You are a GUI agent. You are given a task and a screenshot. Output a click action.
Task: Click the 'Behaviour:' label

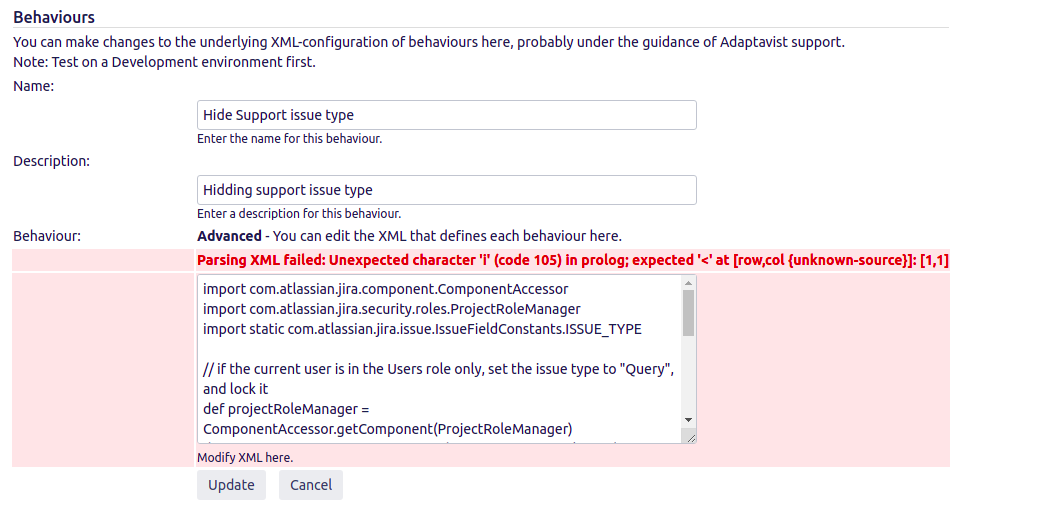point(46,236)
